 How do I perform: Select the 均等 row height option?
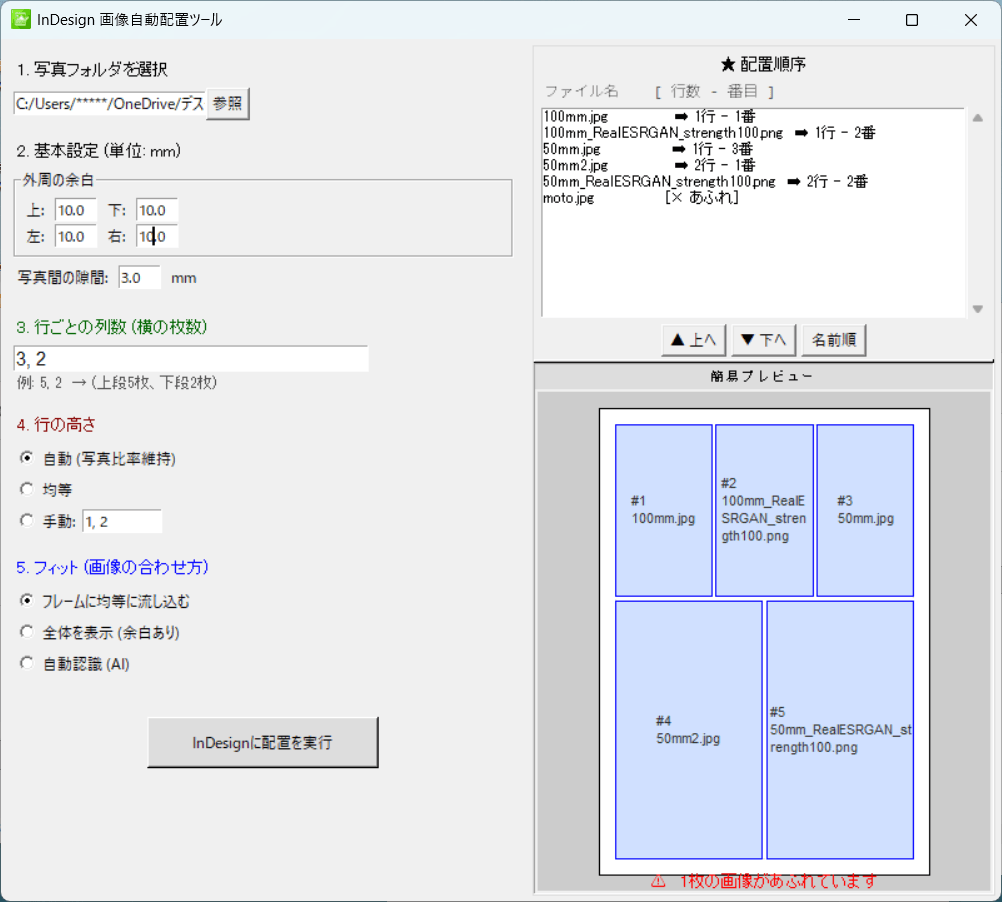(27, 490)
